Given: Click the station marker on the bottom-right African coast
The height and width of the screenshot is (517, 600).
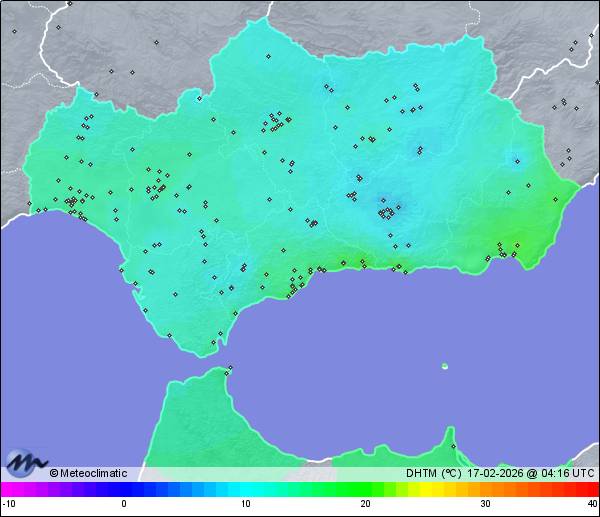Looking at the screenshot, I should pos(453,446).
